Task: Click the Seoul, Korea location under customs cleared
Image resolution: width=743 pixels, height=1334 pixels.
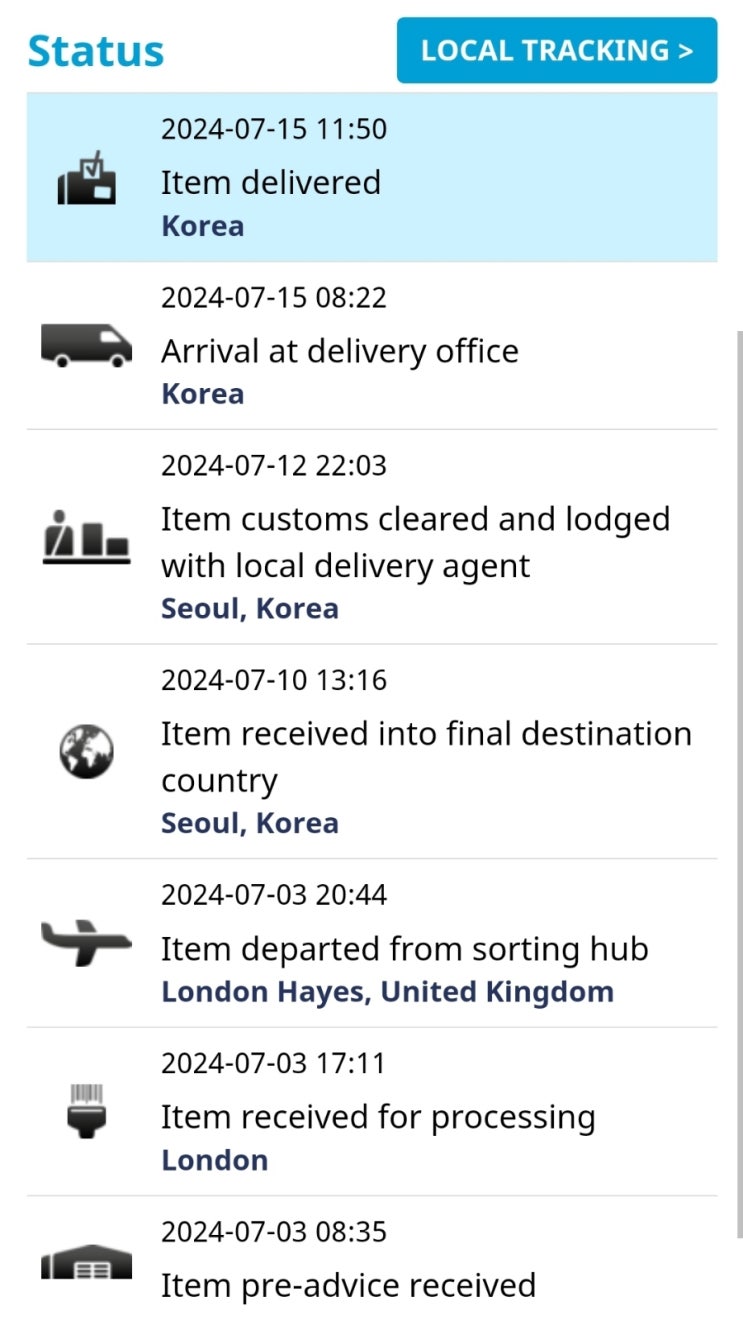Action: [x=250, y=608]
